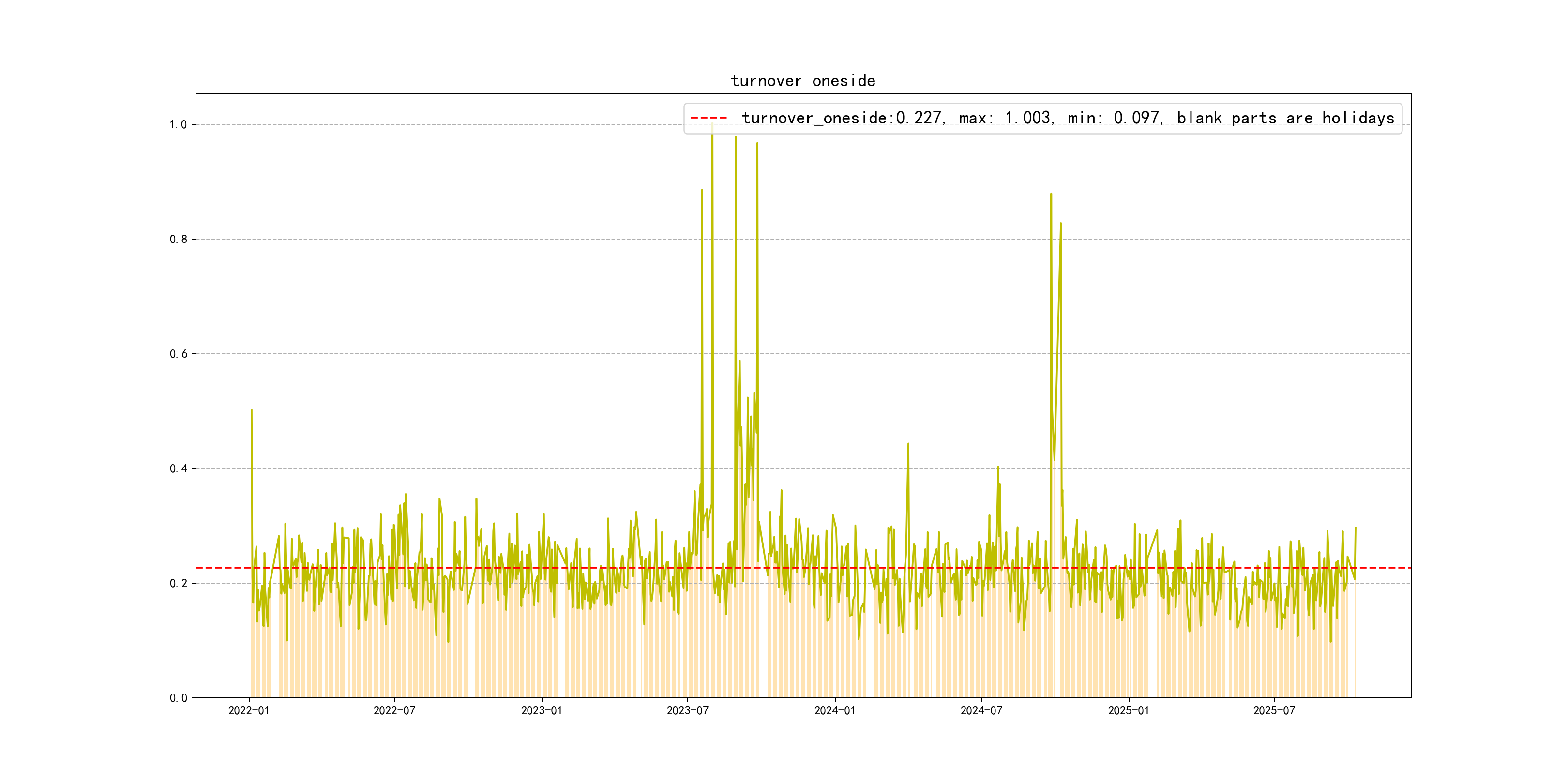Viewport: 1568px width, 784px height.
Task: Click the legend text showing turnover_oneside:0.227
Action: [843, 118]
